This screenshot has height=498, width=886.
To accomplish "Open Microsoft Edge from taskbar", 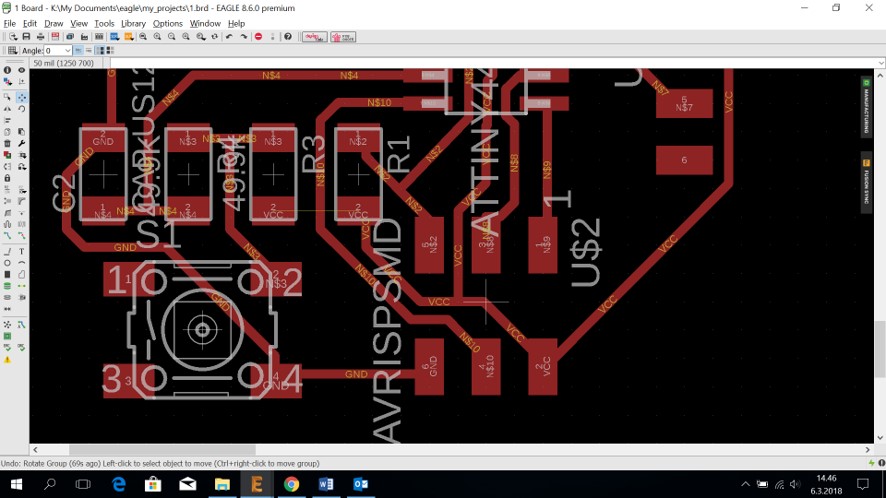I will click(x=119, y=484).
